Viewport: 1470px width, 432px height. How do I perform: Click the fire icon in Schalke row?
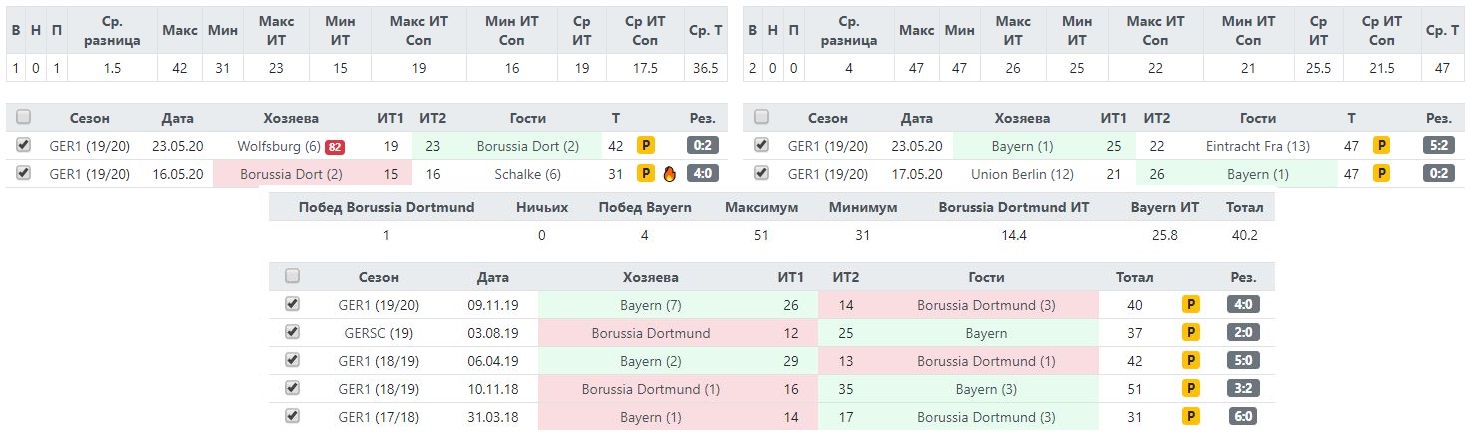tap(669, 174)
